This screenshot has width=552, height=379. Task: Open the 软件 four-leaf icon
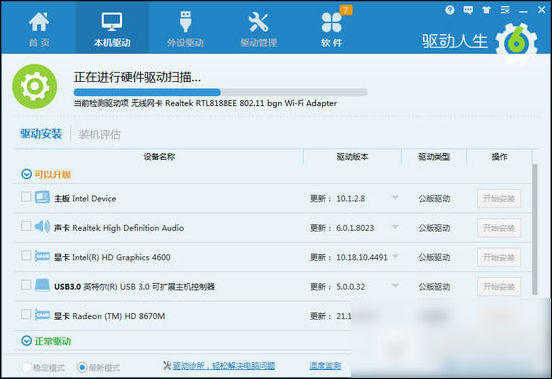332,23
